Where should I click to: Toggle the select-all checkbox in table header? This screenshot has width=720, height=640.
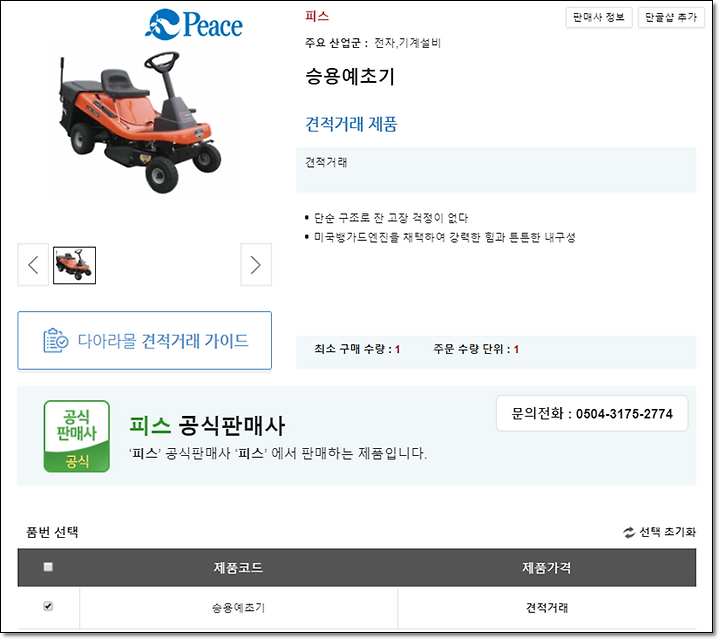pyautogui.click(x=48, y=567)
